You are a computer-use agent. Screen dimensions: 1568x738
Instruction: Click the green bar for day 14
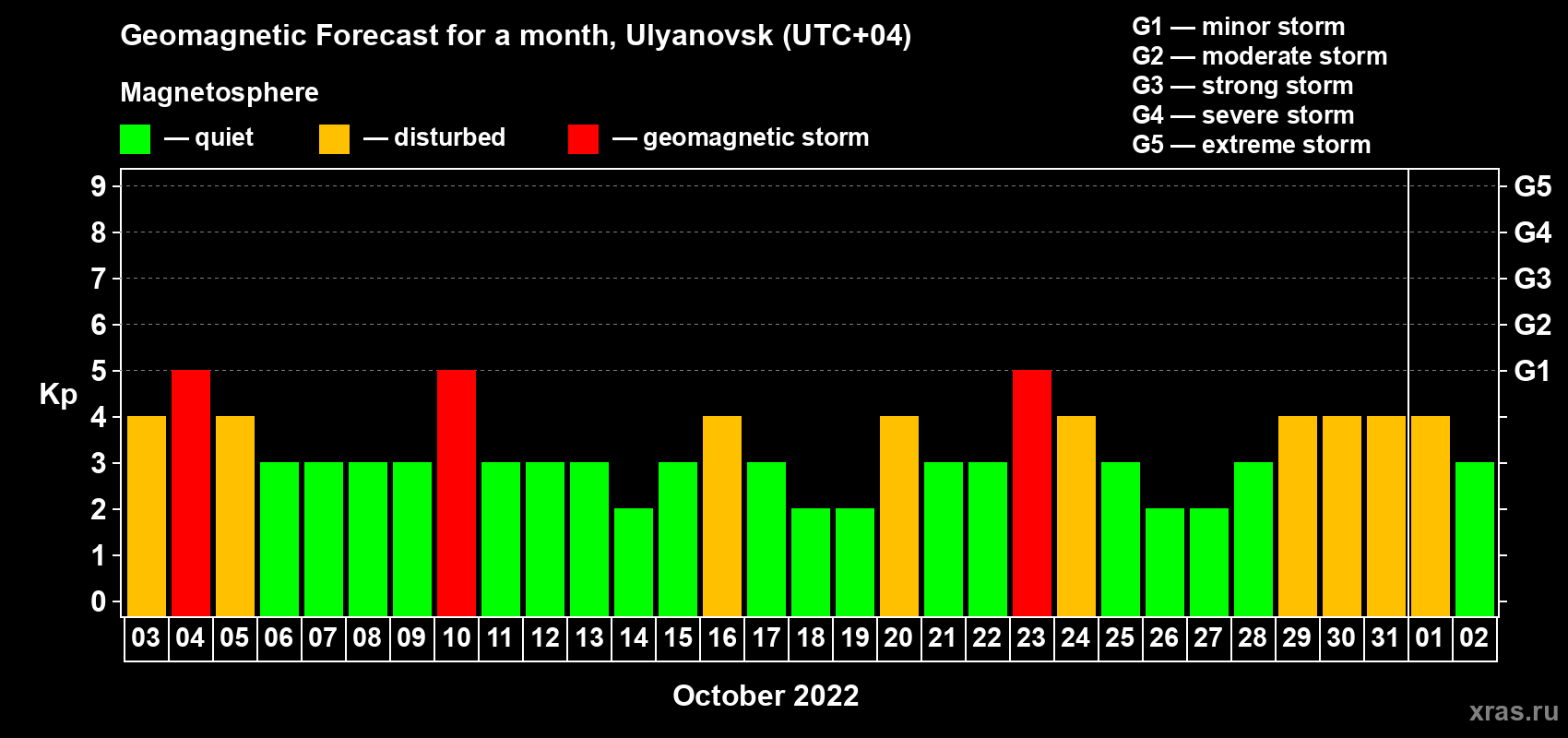pos(634,563)
